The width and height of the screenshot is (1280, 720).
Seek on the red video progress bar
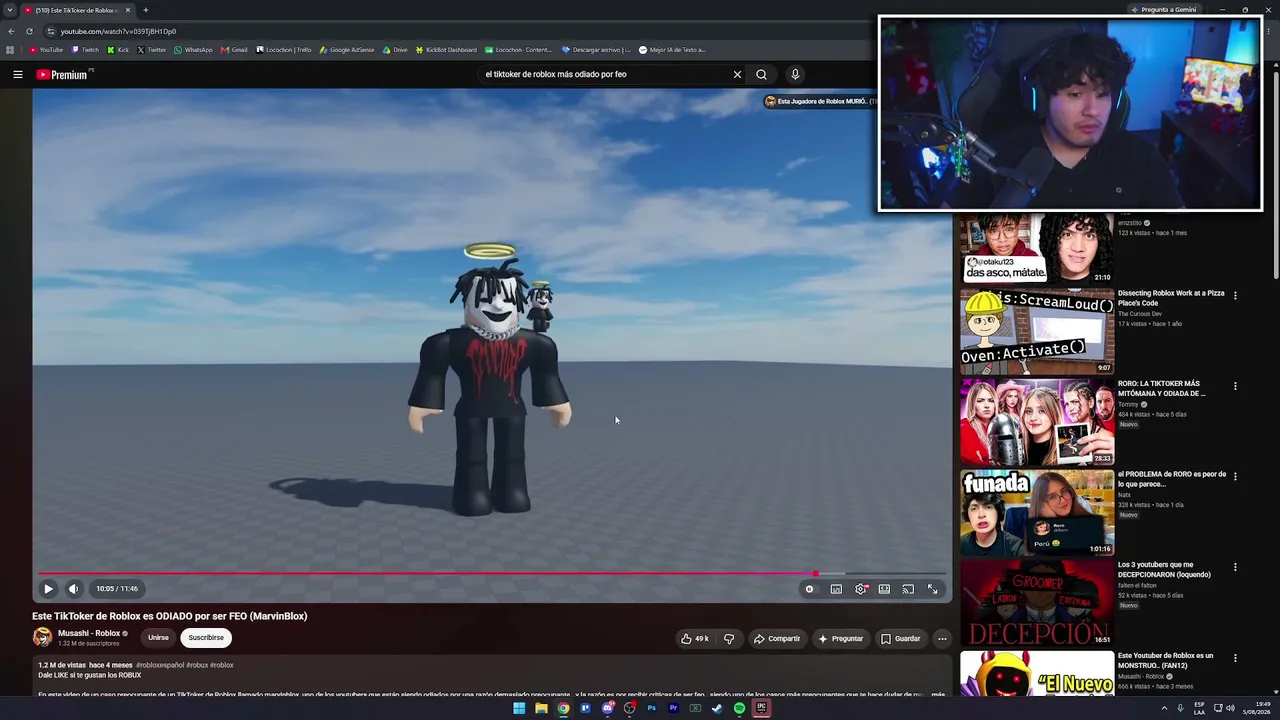[x=492, y=574]
